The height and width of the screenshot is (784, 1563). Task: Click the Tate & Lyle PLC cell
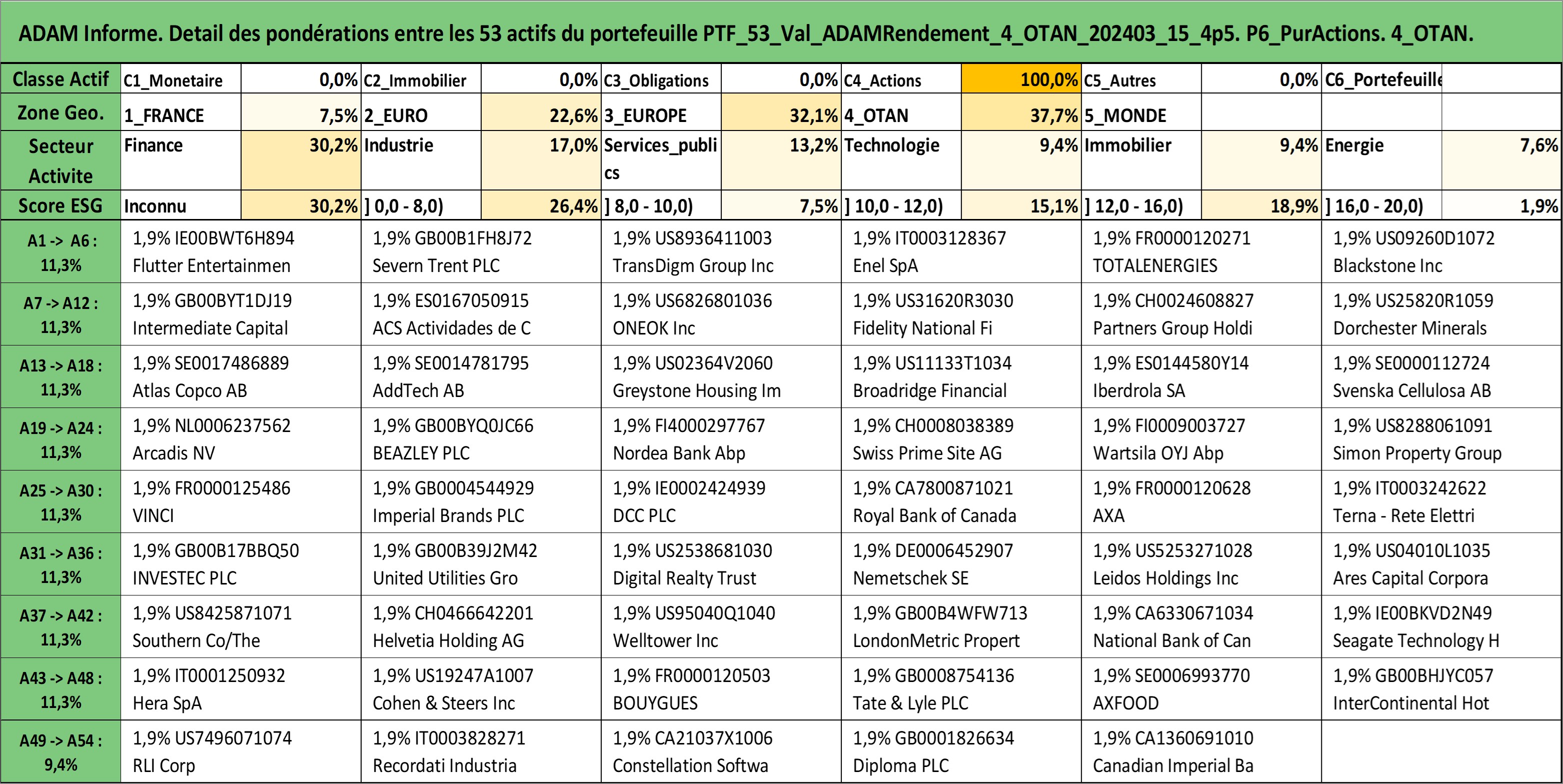[x=962, y=689]
